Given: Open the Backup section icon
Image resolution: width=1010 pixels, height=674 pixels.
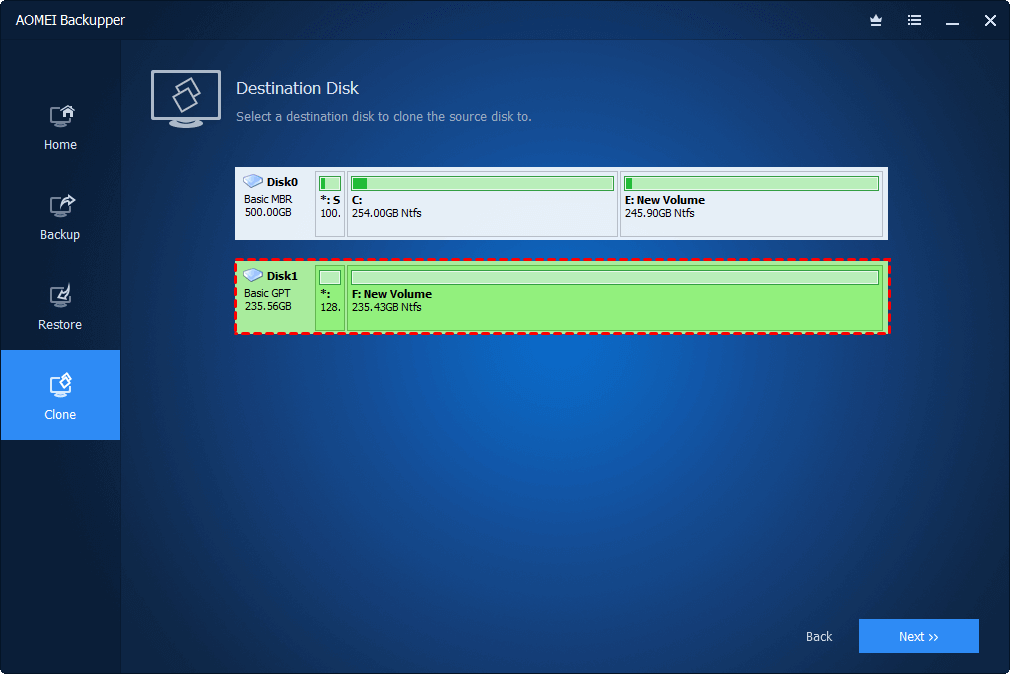Looking at the screenshot, I should (x=62, y=206).
